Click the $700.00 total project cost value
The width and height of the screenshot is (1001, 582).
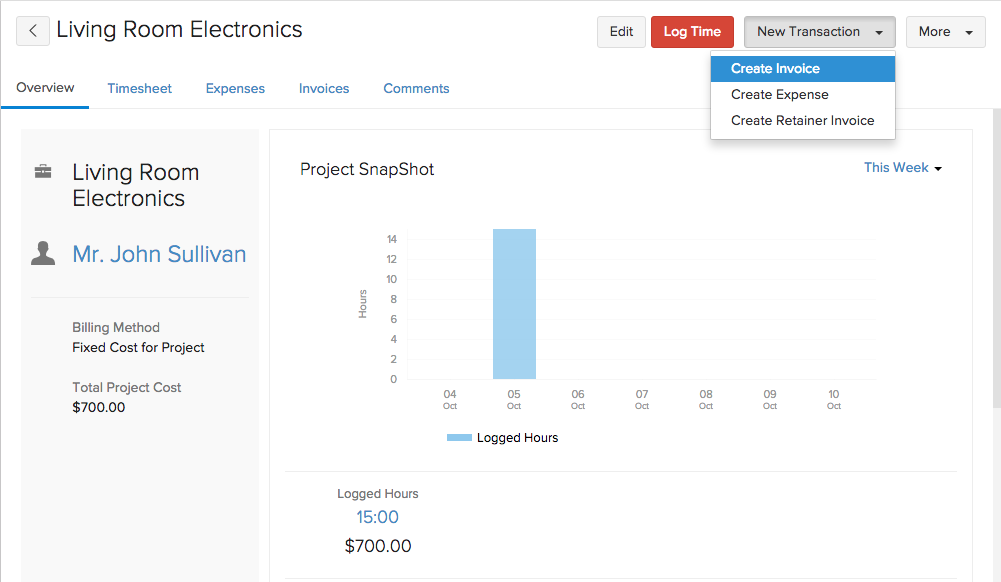click(x=98, y=407)
